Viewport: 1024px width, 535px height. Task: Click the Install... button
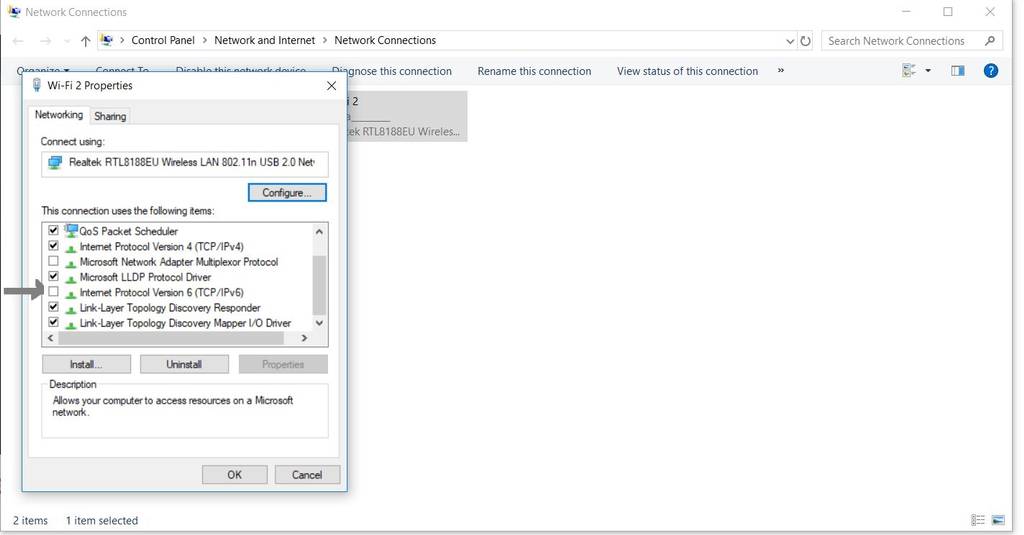pos(86,365)
